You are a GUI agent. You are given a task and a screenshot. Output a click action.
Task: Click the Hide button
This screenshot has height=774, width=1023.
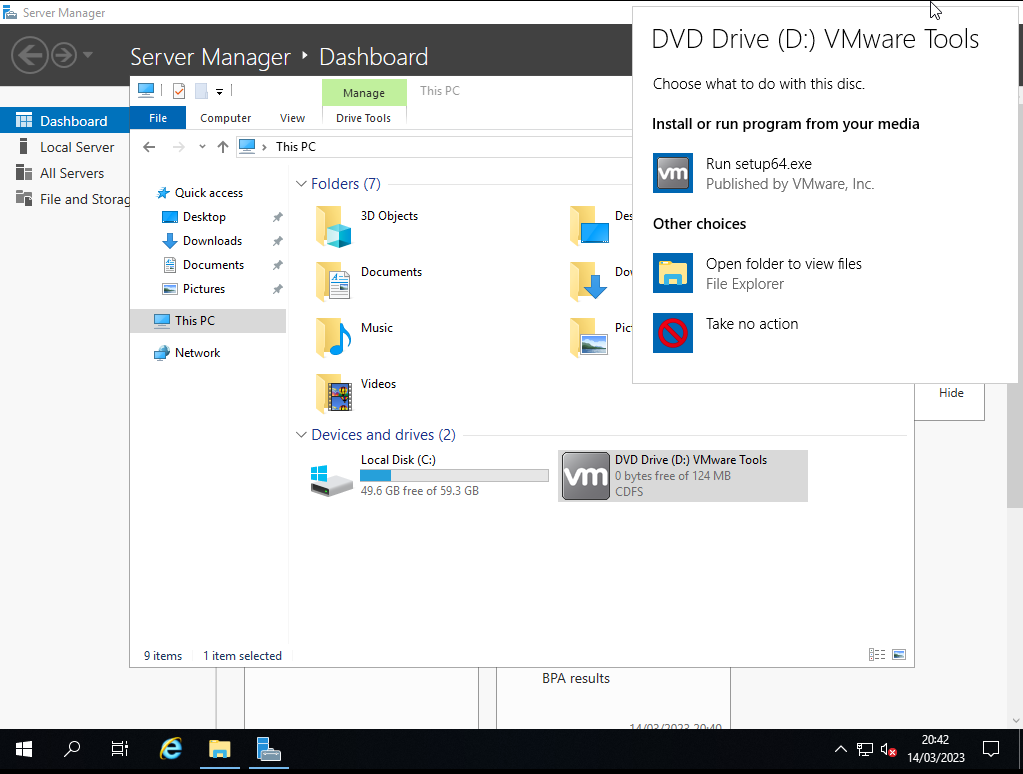coord(951,393)
